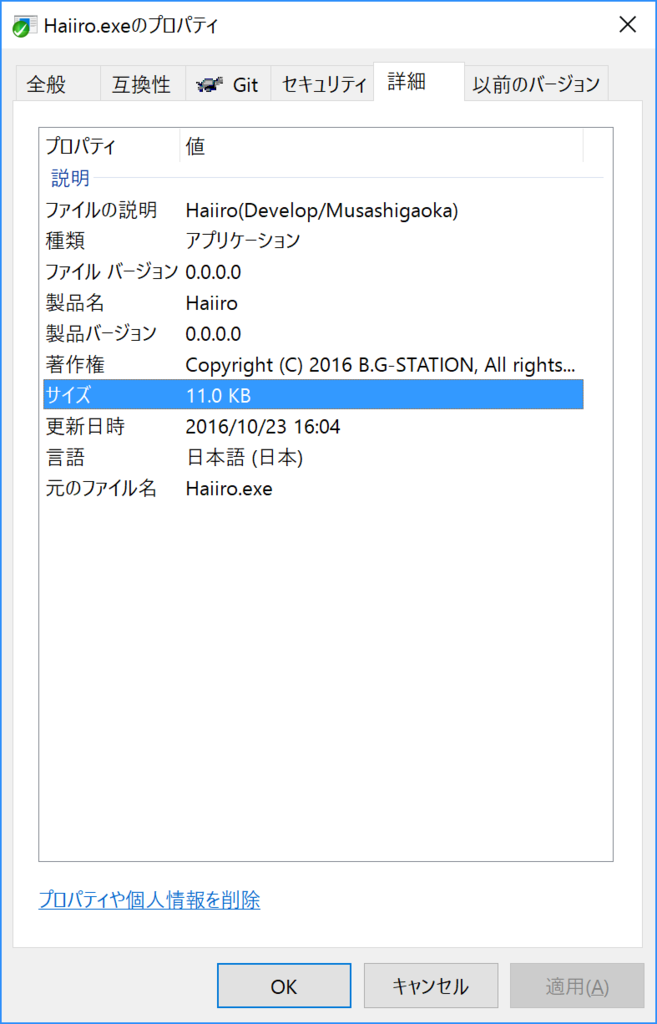The height and width of the screenshot is (1024, 657).
Task: Open the 互換性 tab
Action: tap(142, 84)
